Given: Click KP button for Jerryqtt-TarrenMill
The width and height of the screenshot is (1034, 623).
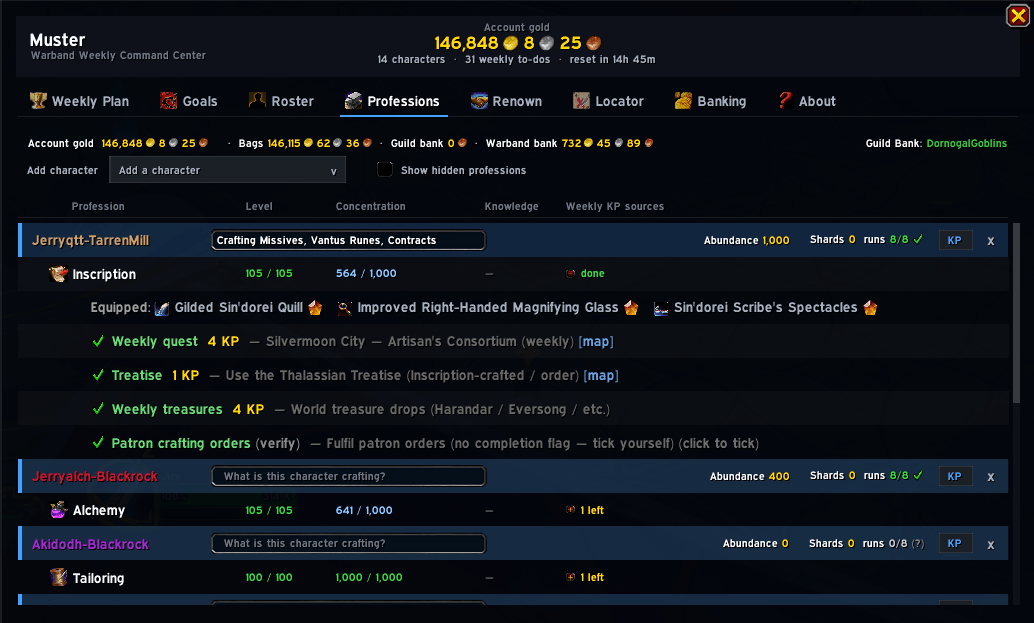Looking at the screenshot, I should 955,240.
